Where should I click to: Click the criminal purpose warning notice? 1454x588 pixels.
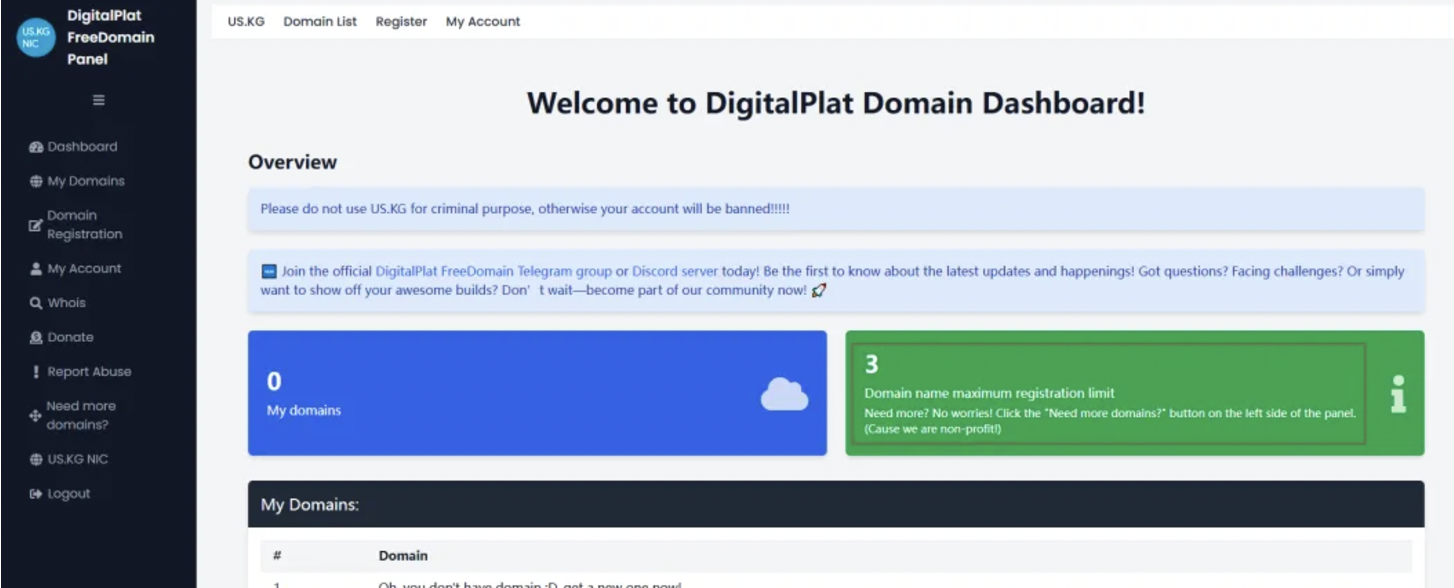coord(836,209)
